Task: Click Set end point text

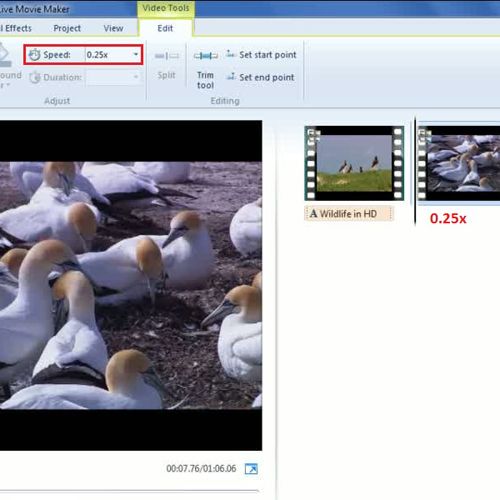Action: click(267, 77)
